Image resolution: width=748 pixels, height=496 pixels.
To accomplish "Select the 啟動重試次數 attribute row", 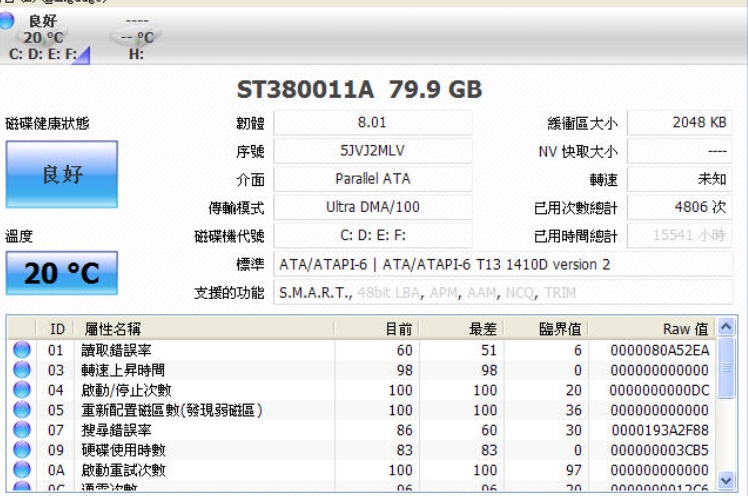I will 362,470.
